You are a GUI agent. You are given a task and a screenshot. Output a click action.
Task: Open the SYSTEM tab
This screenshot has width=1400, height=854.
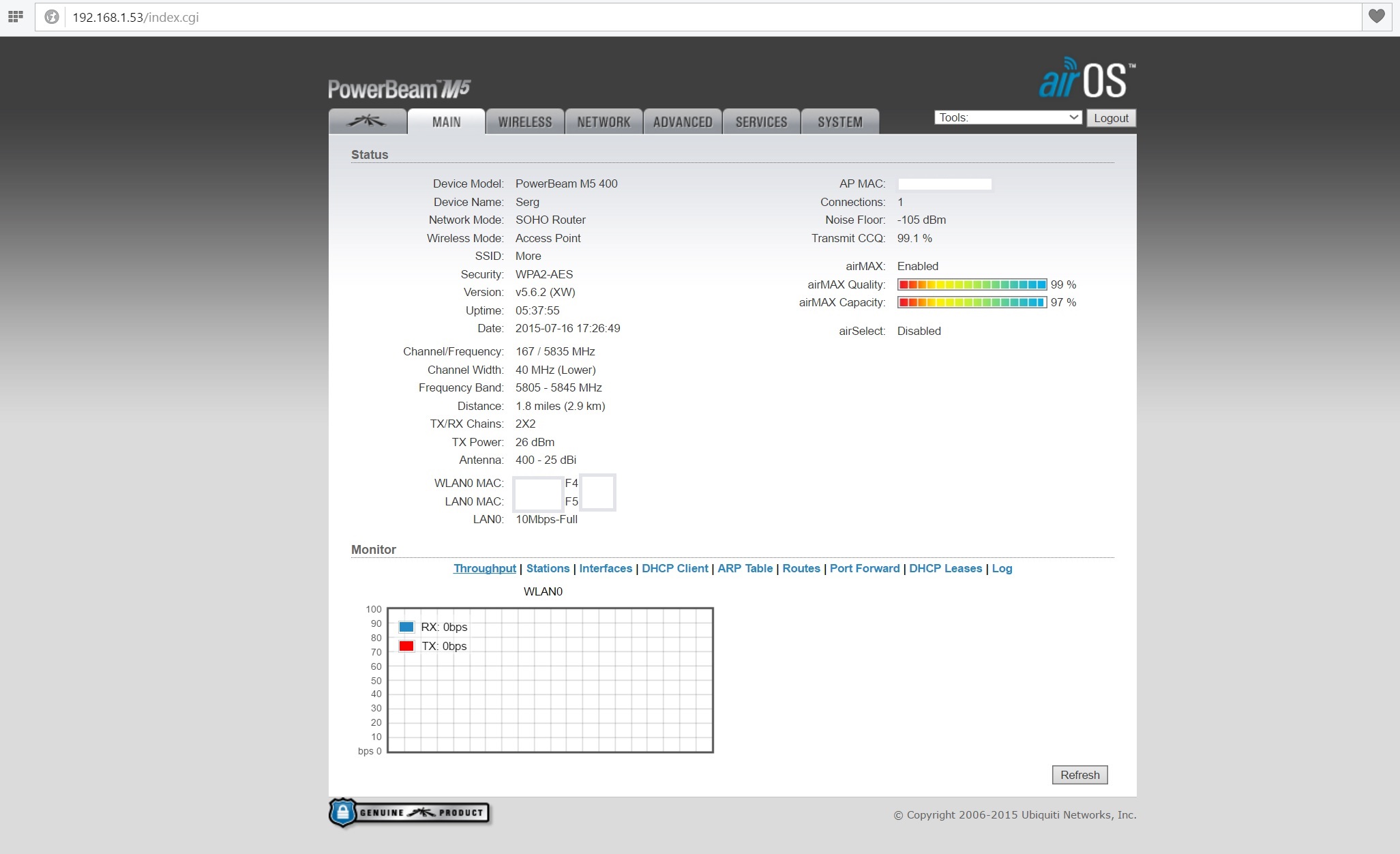point(839,121)
